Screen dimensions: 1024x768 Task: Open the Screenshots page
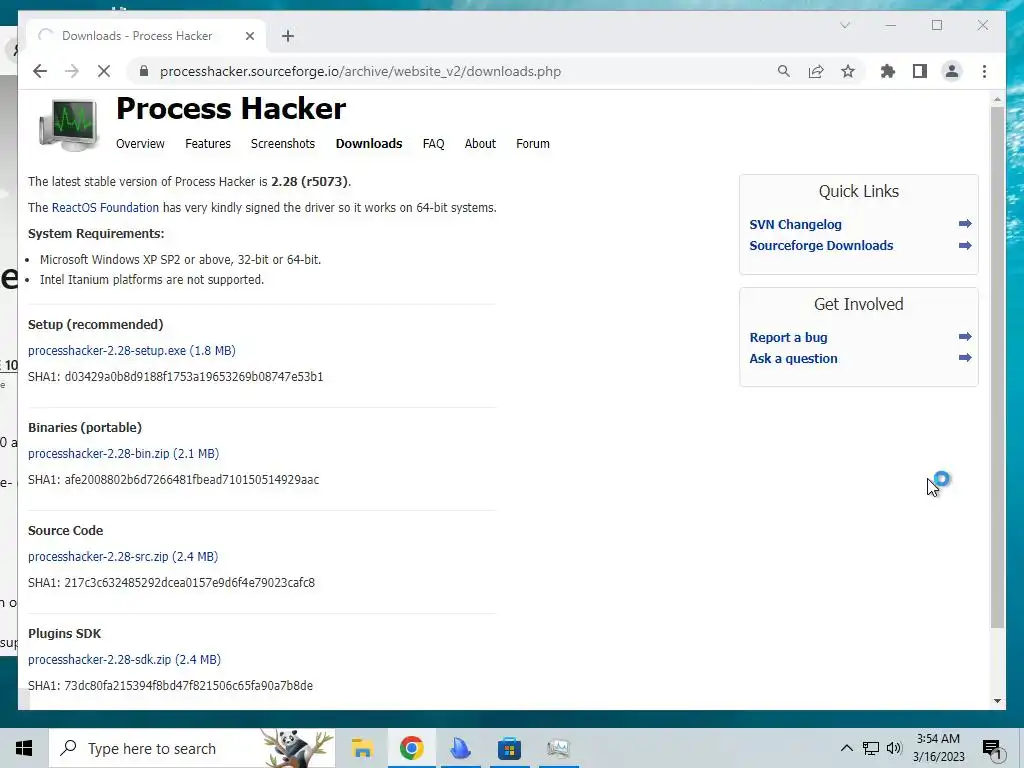(x=283, y=144)
